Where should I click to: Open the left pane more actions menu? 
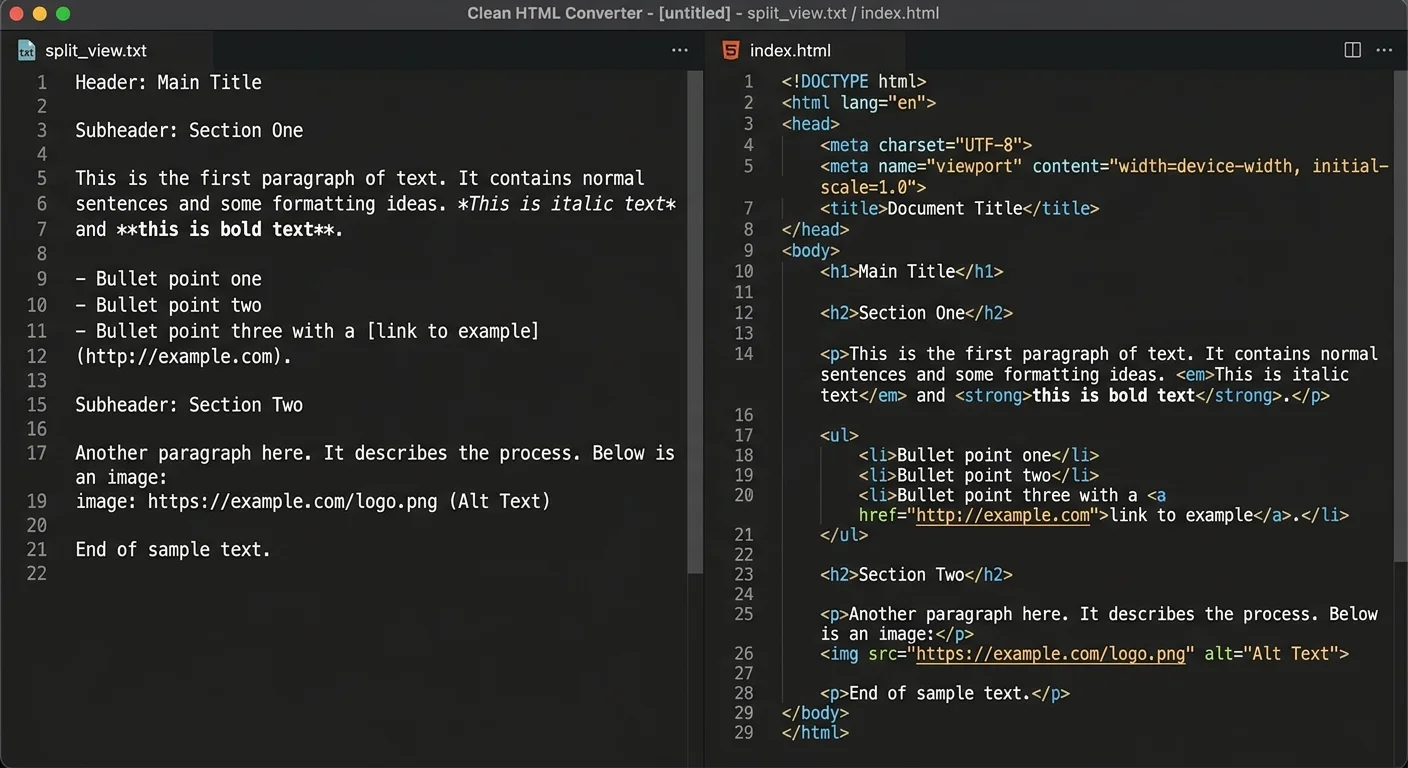[680, 50]
